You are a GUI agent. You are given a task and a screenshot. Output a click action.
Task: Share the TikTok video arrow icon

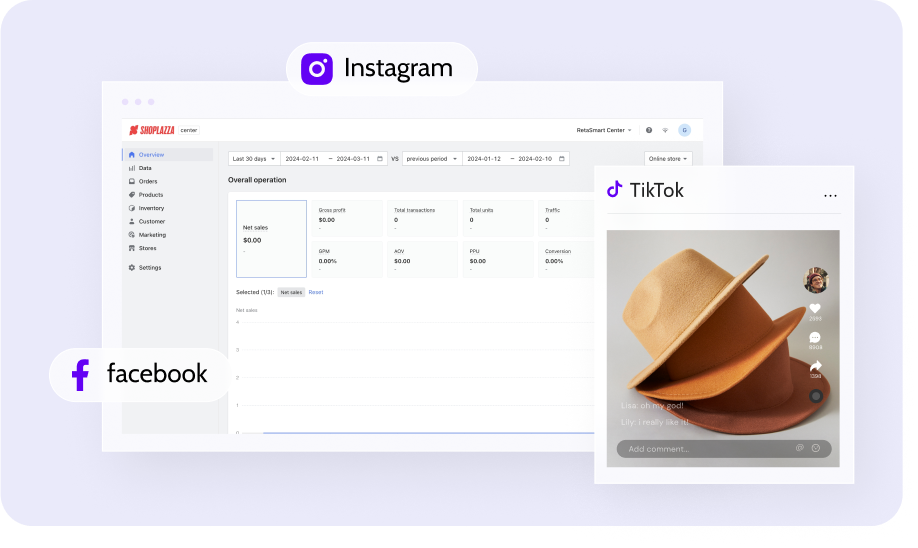coord(816,366)
